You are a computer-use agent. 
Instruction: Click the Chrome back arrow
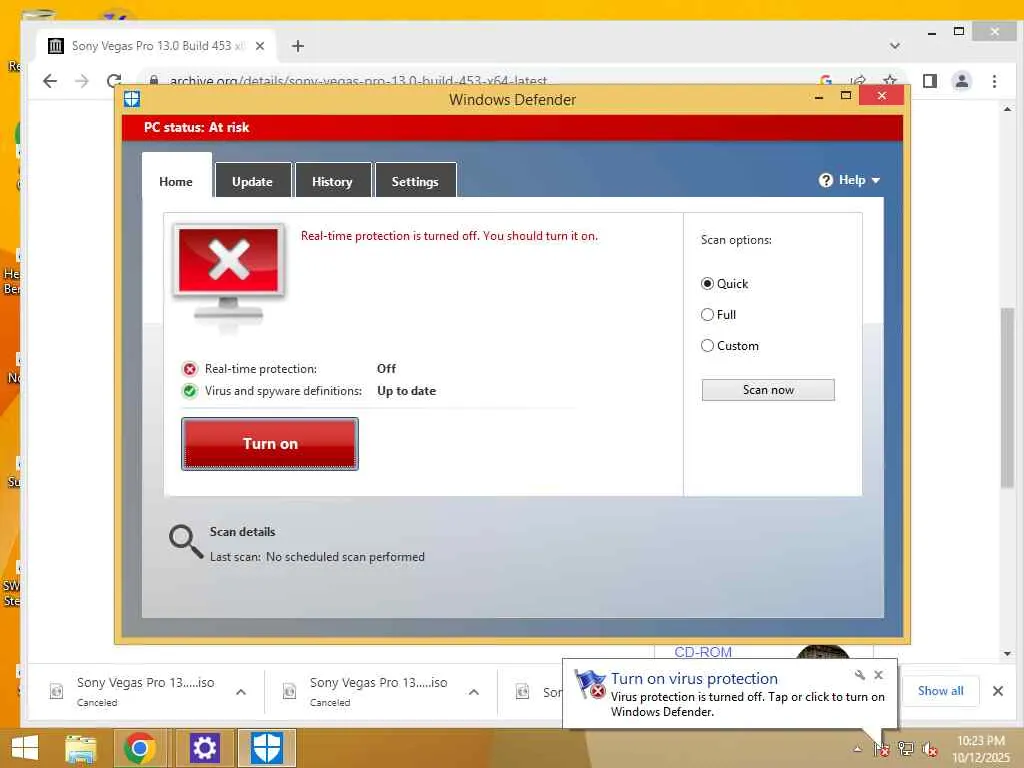50,81
